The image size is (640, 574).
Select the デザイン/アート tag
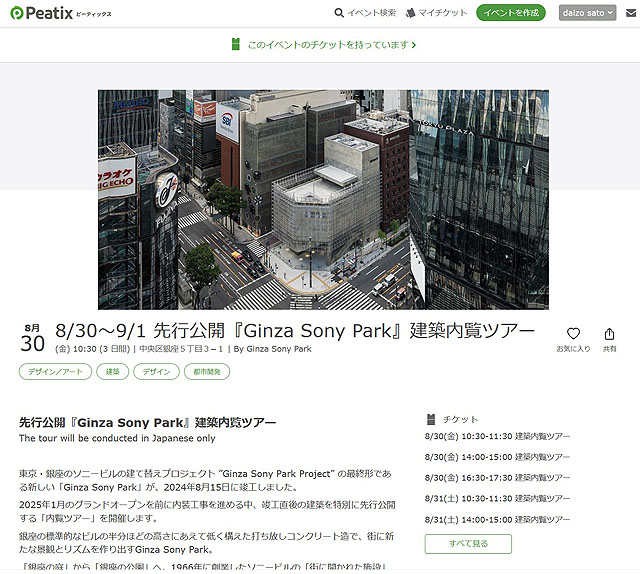[x=55, y=372]
